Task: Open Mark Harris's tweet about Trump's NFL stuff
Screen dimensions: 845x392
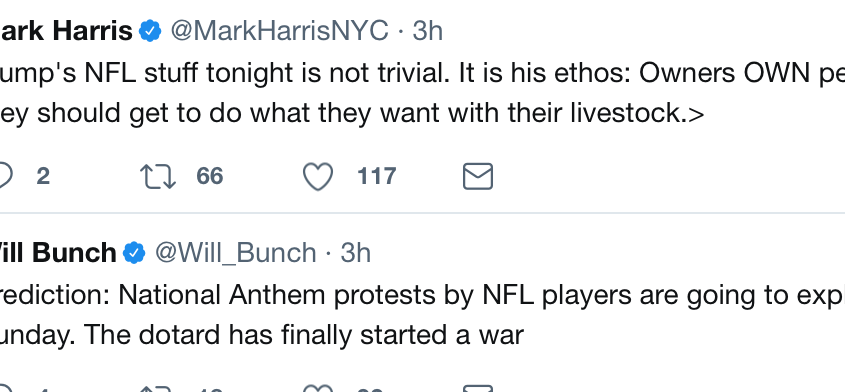Action: pyautogui.click(x=422, y=94)
